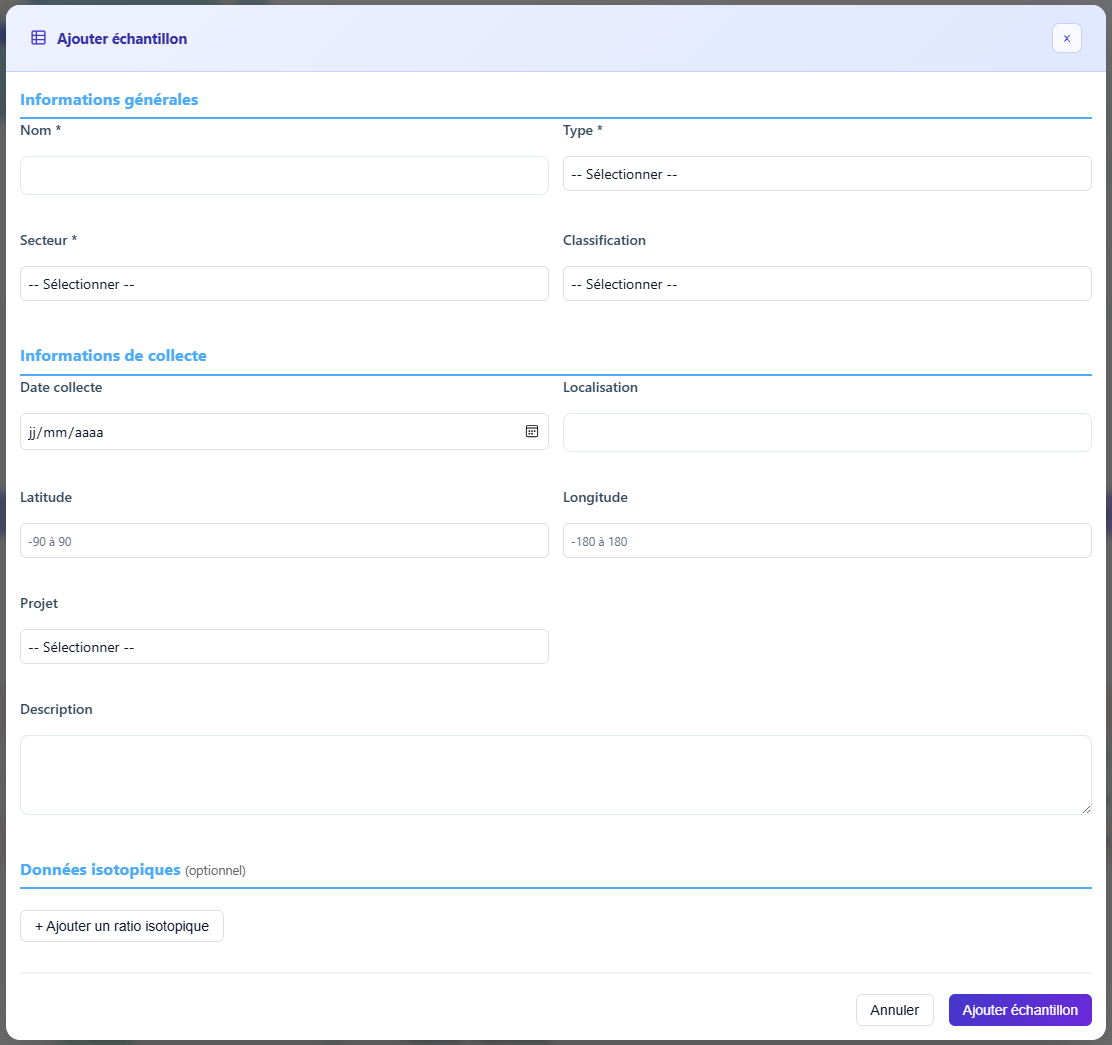
Task: Click the Description text area resize handle
Action: coord(1086,809)
